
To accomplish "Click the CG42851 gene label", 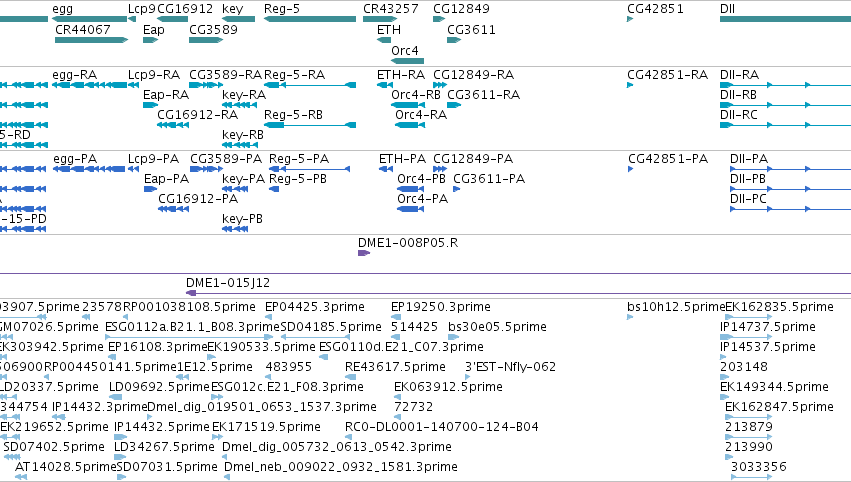I will tap(655, 9).
